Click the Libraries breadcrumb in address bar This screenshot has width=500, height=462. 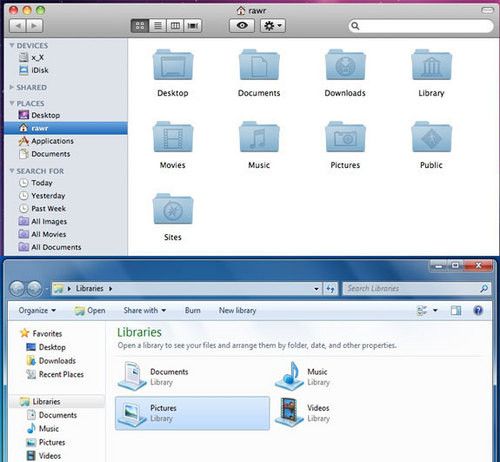coord(89,289)
